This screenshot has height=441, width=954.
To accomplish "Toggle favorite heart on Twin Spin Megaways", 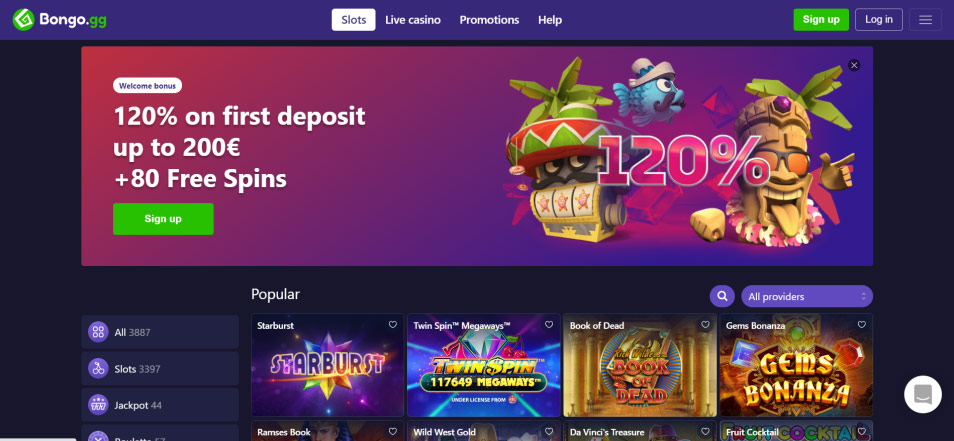I will pyautogui.click(x=549, y=325).
